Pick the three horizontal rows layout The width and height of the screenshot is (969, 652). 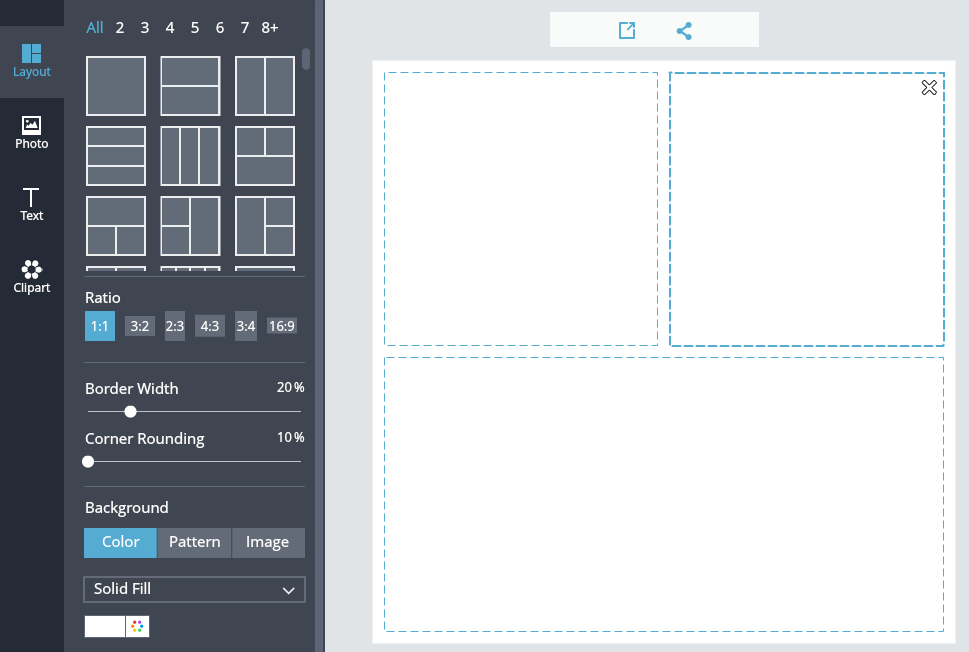tap(116, 156)
